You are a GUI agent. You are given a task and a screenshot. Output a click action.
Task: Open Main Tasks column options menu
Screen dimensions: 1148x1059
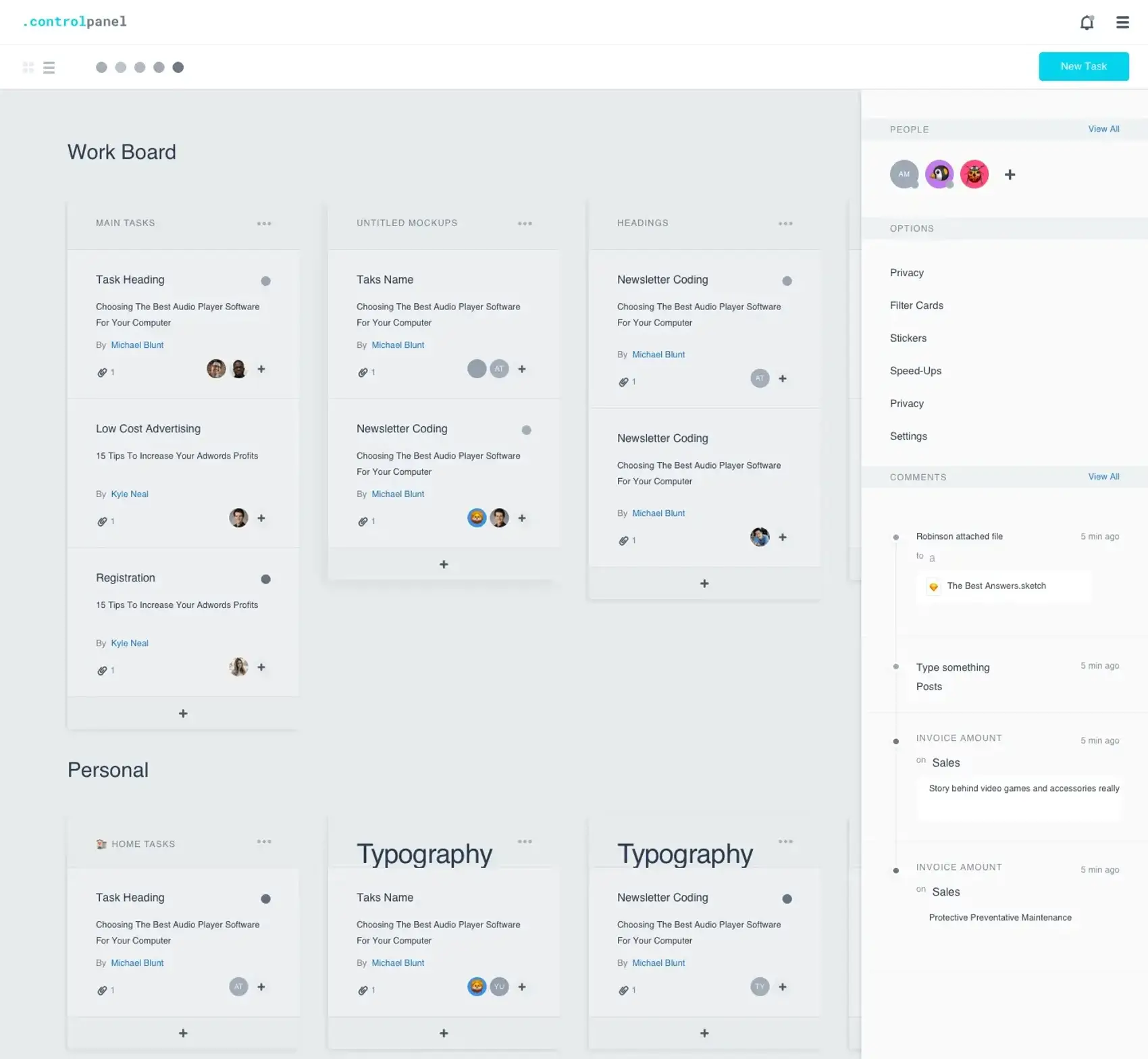(x=264, y=224)
